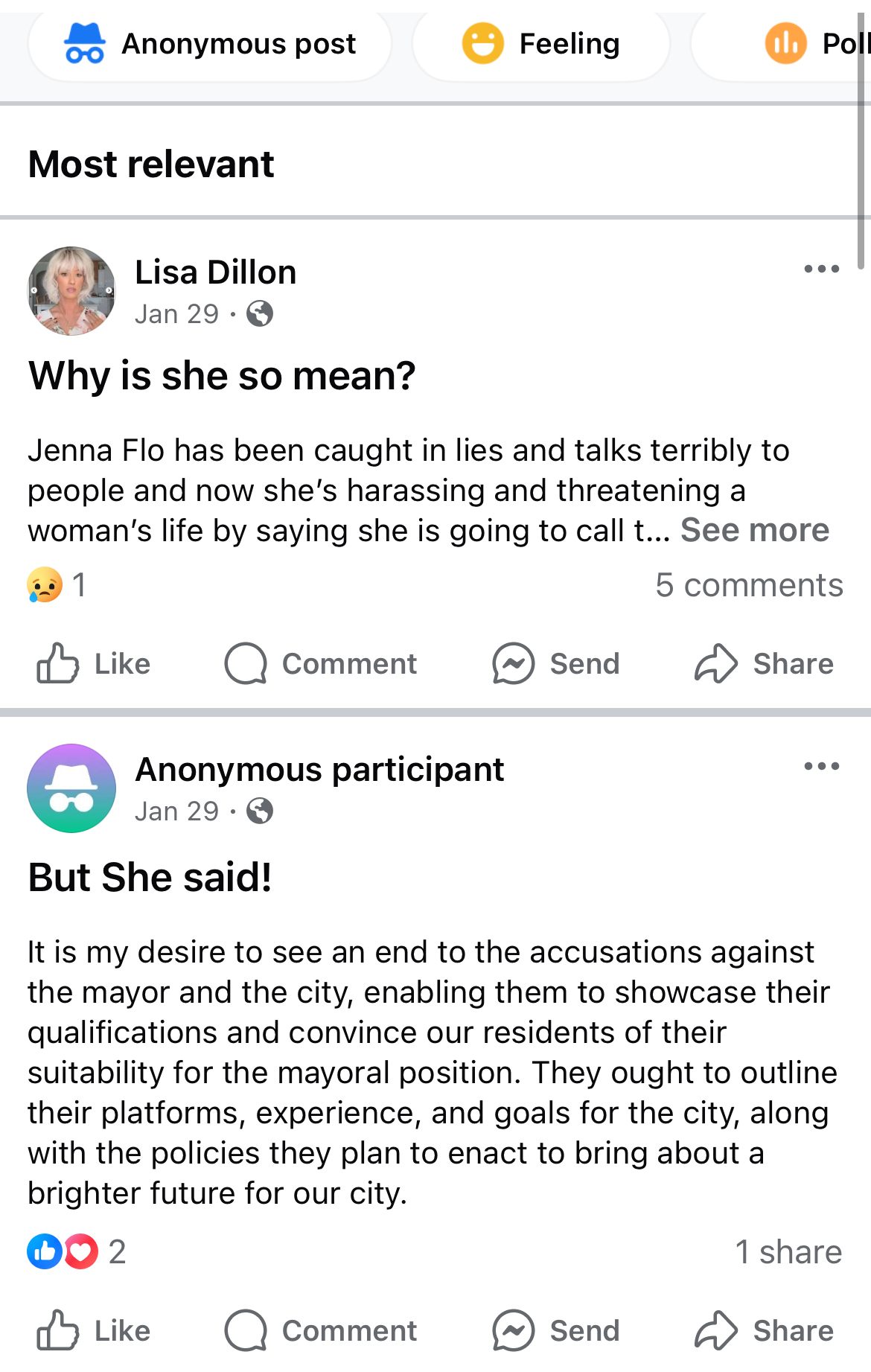Open three-dot menu on Anonymous participant post
Screen dimensions: 871x1372
[822, 766]
